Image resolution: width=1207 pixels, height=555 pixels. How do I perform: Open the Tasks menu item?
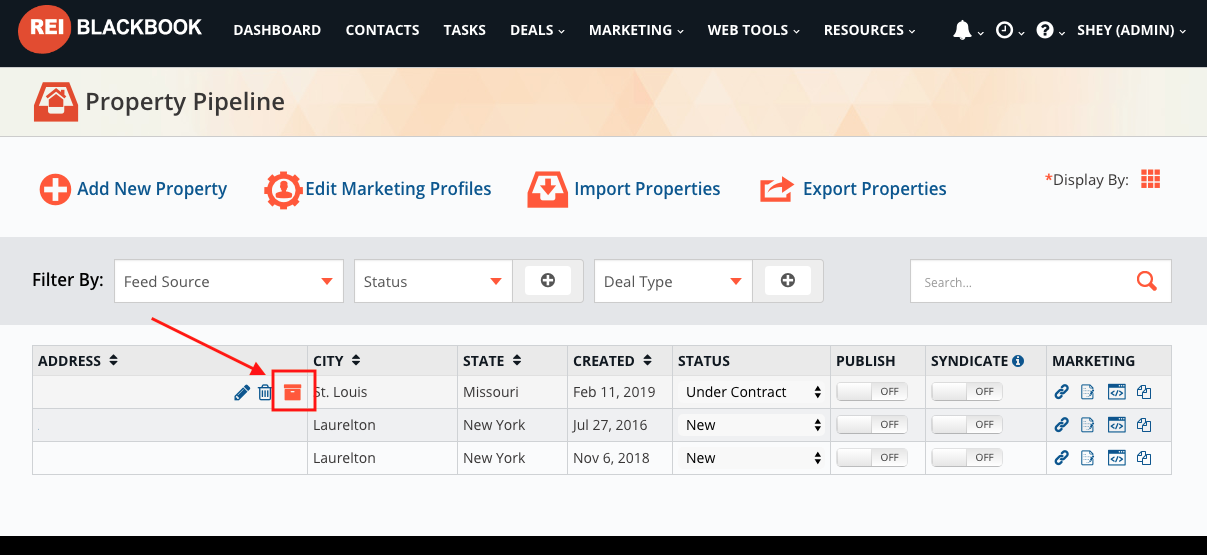(x=465, y=30)
